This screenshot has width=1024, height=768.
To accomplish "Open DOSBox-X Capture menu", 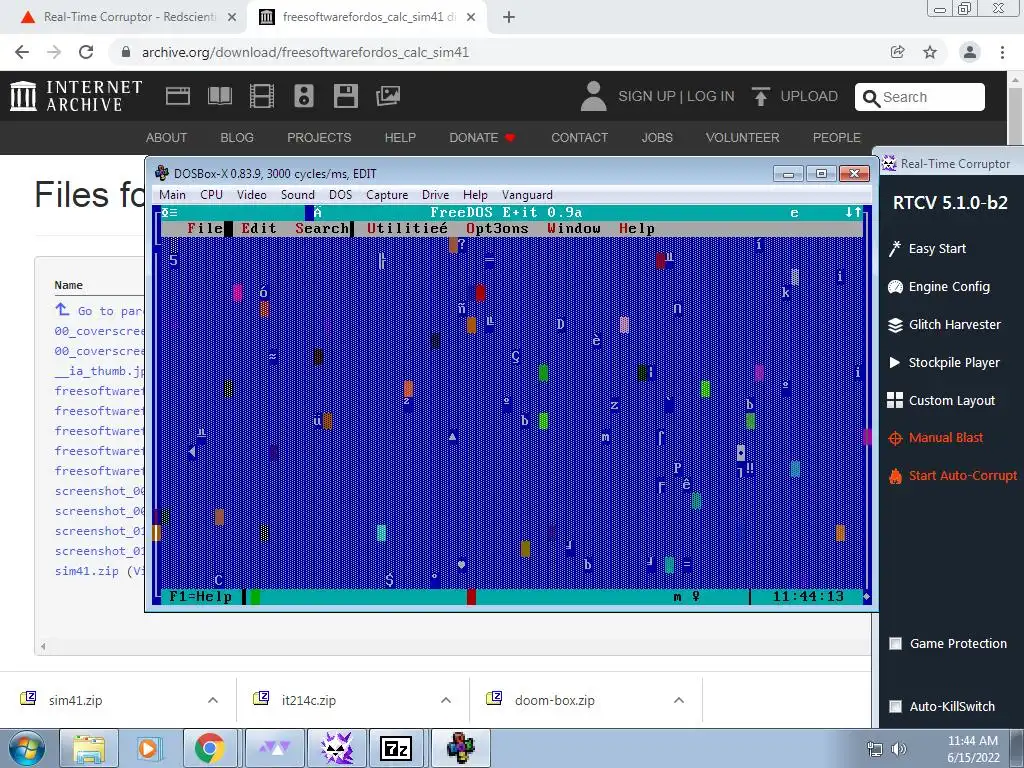I will (387, 195).
